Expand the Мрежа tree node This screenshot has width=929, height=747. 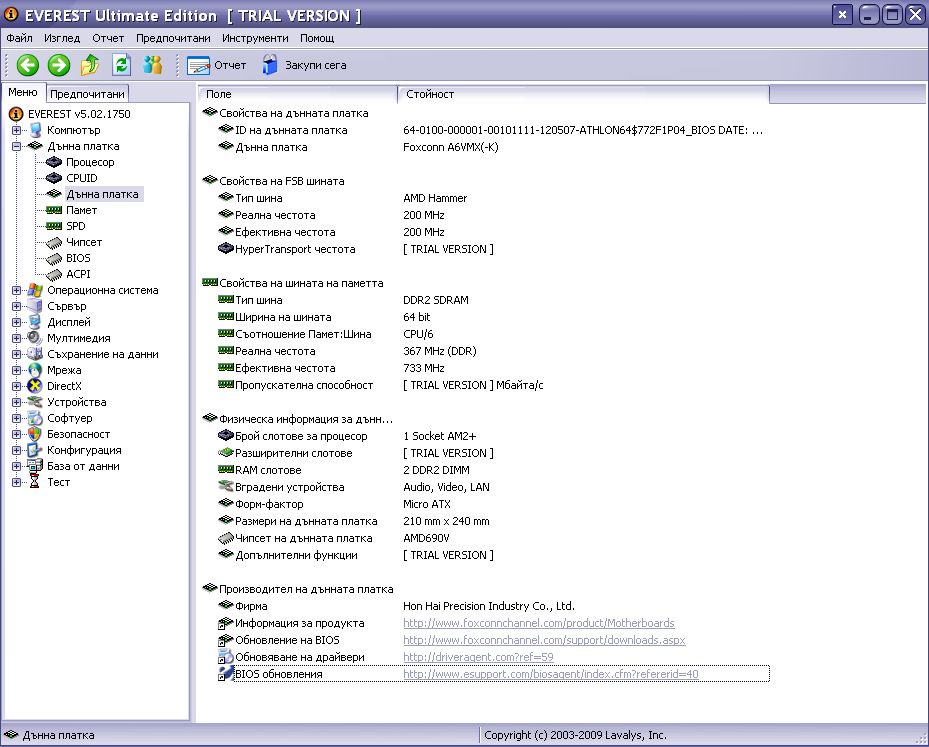coord(17,370)
